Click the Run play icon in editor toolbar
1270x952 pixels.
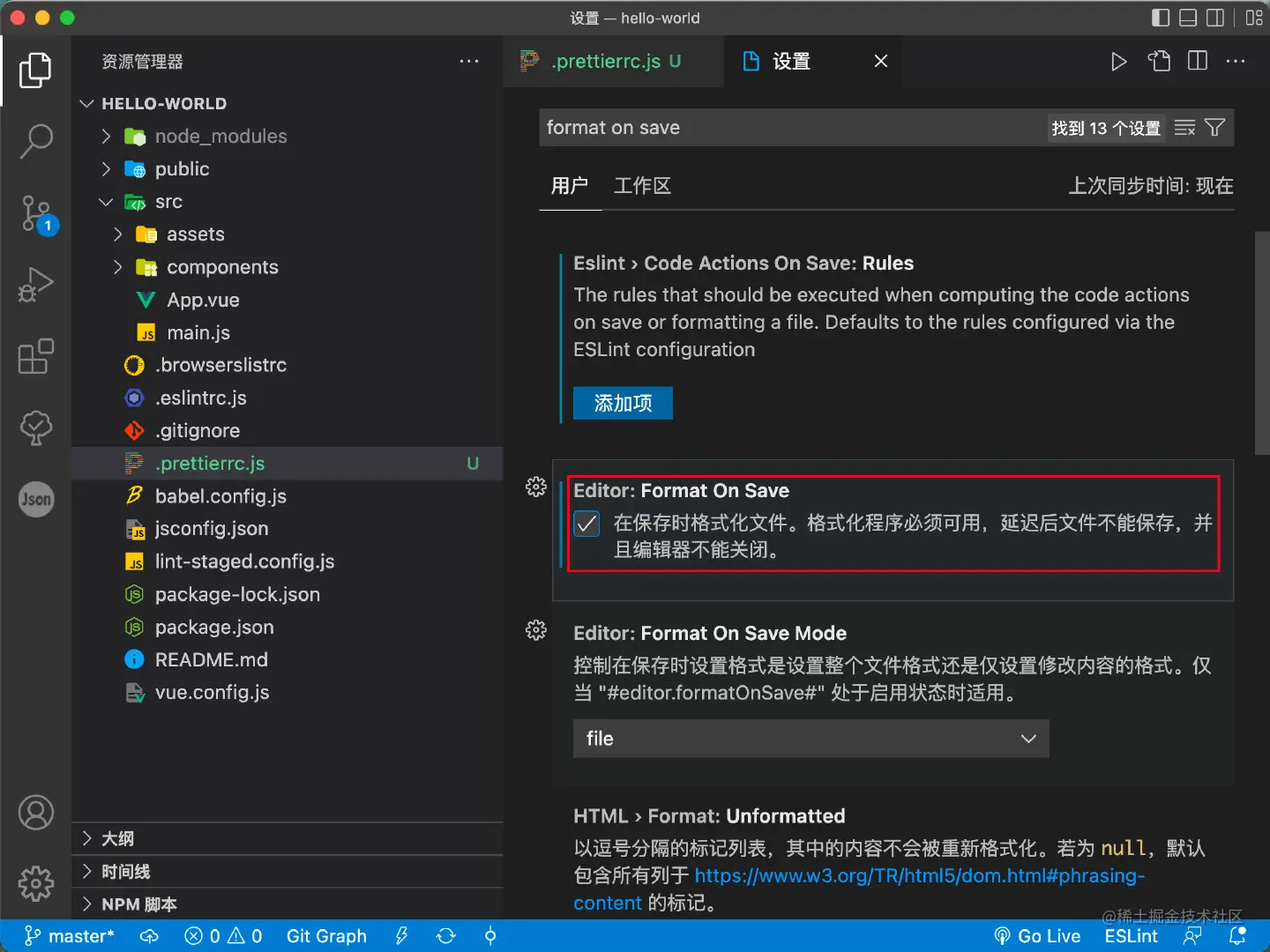[x=1118, y=62]
